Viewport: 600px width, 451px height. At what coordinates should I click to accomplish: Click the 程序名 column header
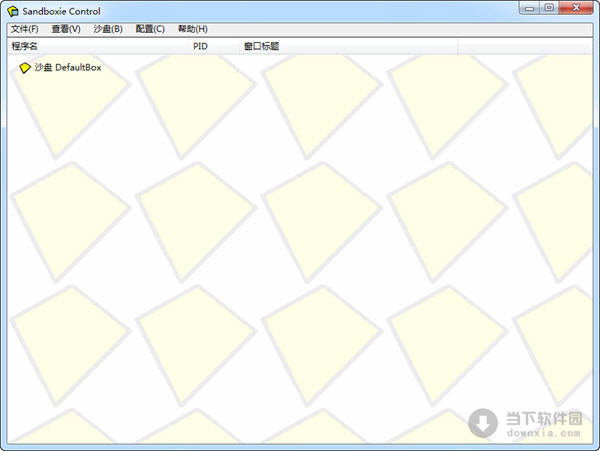pos(98,46)
